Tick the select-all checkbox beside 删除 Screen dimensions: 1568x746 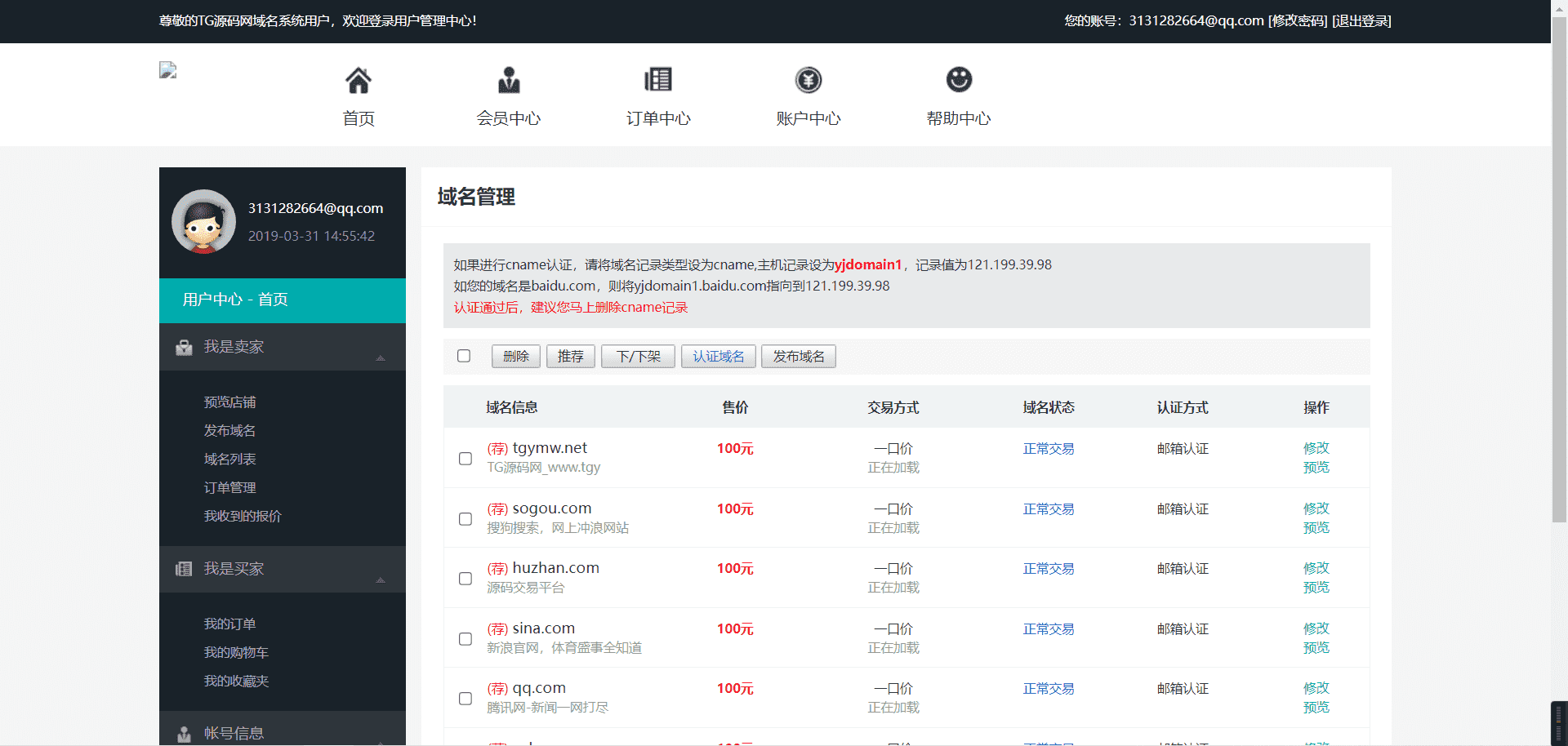click(464, 356)
